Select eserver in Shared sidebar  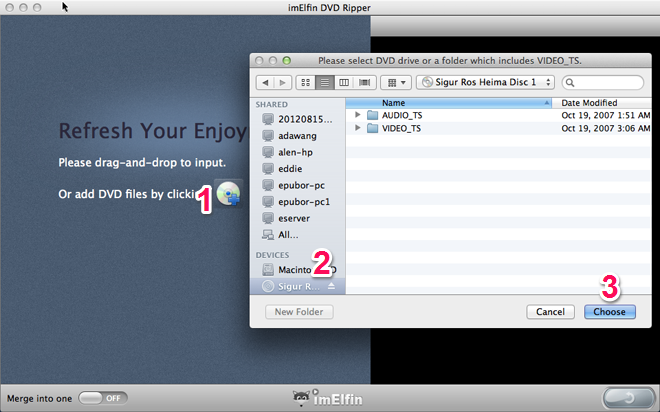click(297, 218)
